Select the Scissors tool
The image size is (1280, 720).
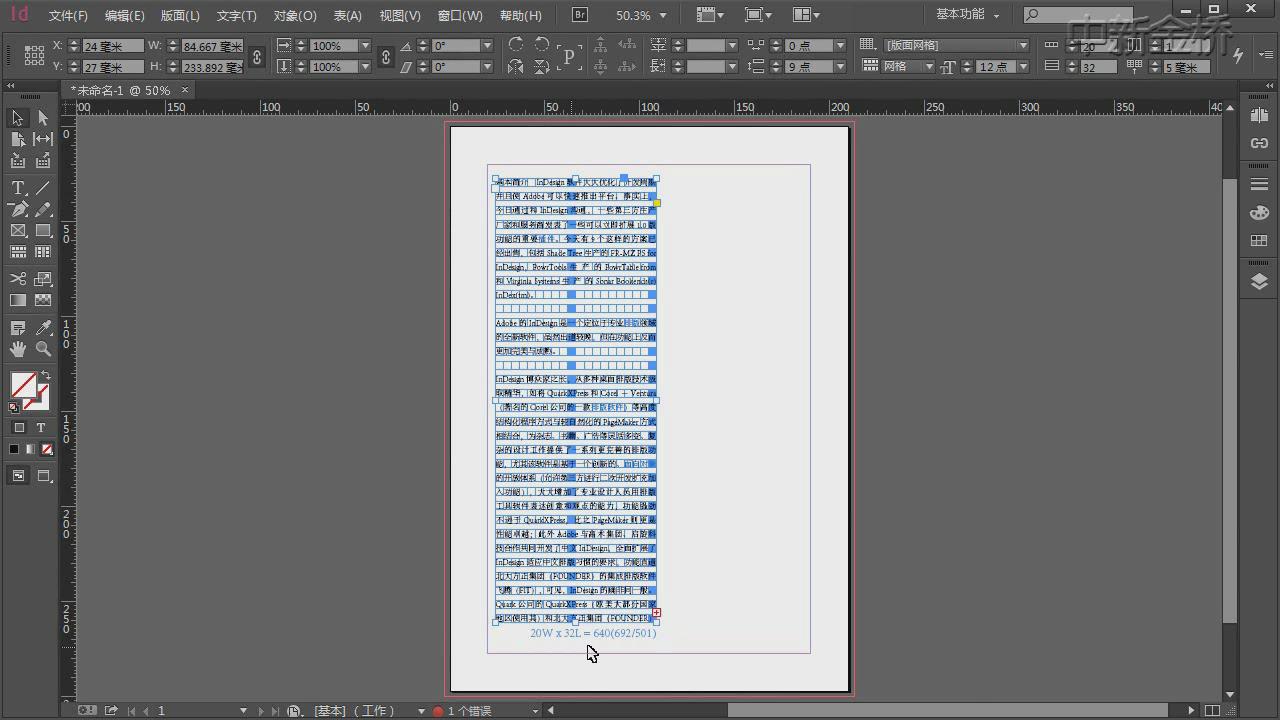(18, 279)
